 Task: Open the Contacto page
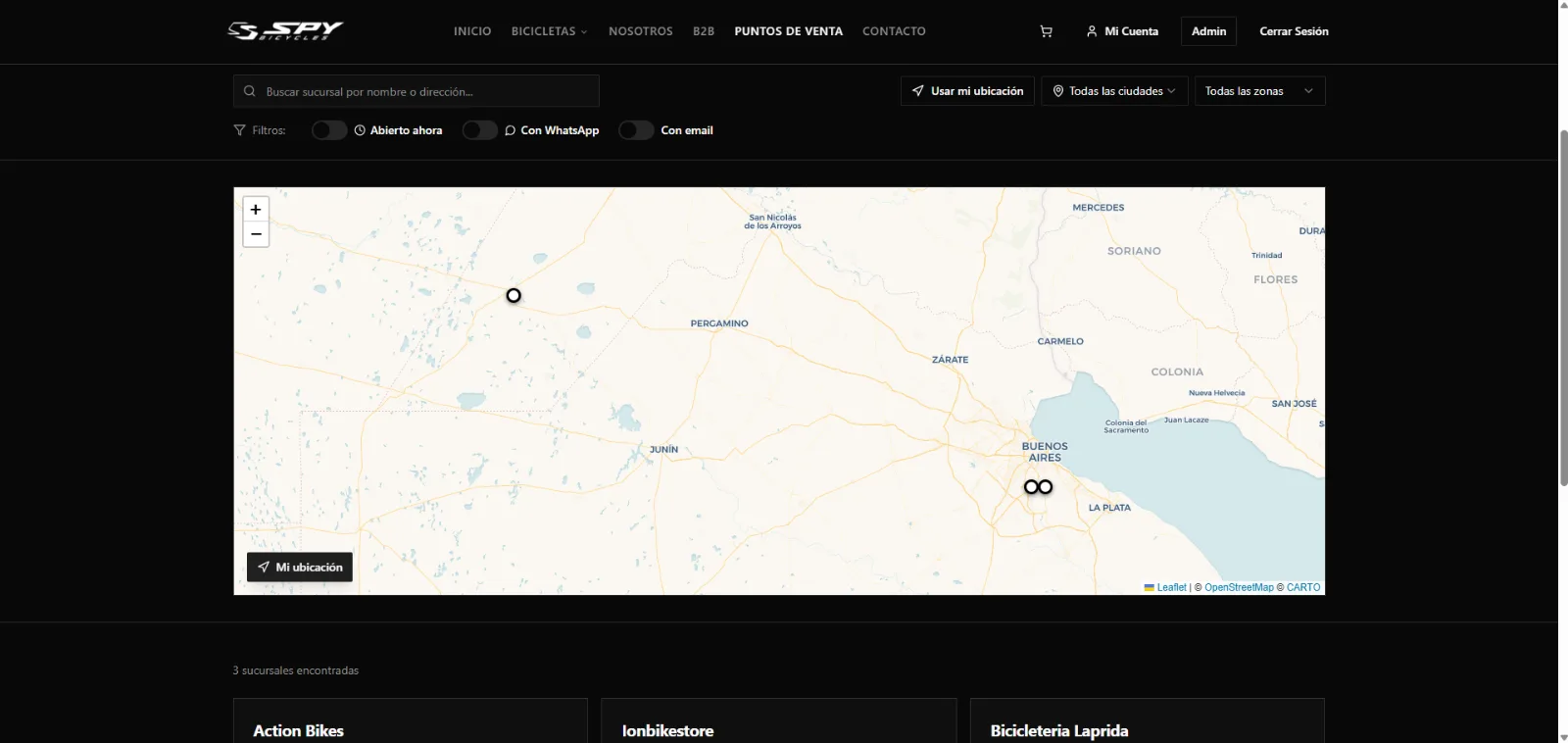tap(894, 31)
